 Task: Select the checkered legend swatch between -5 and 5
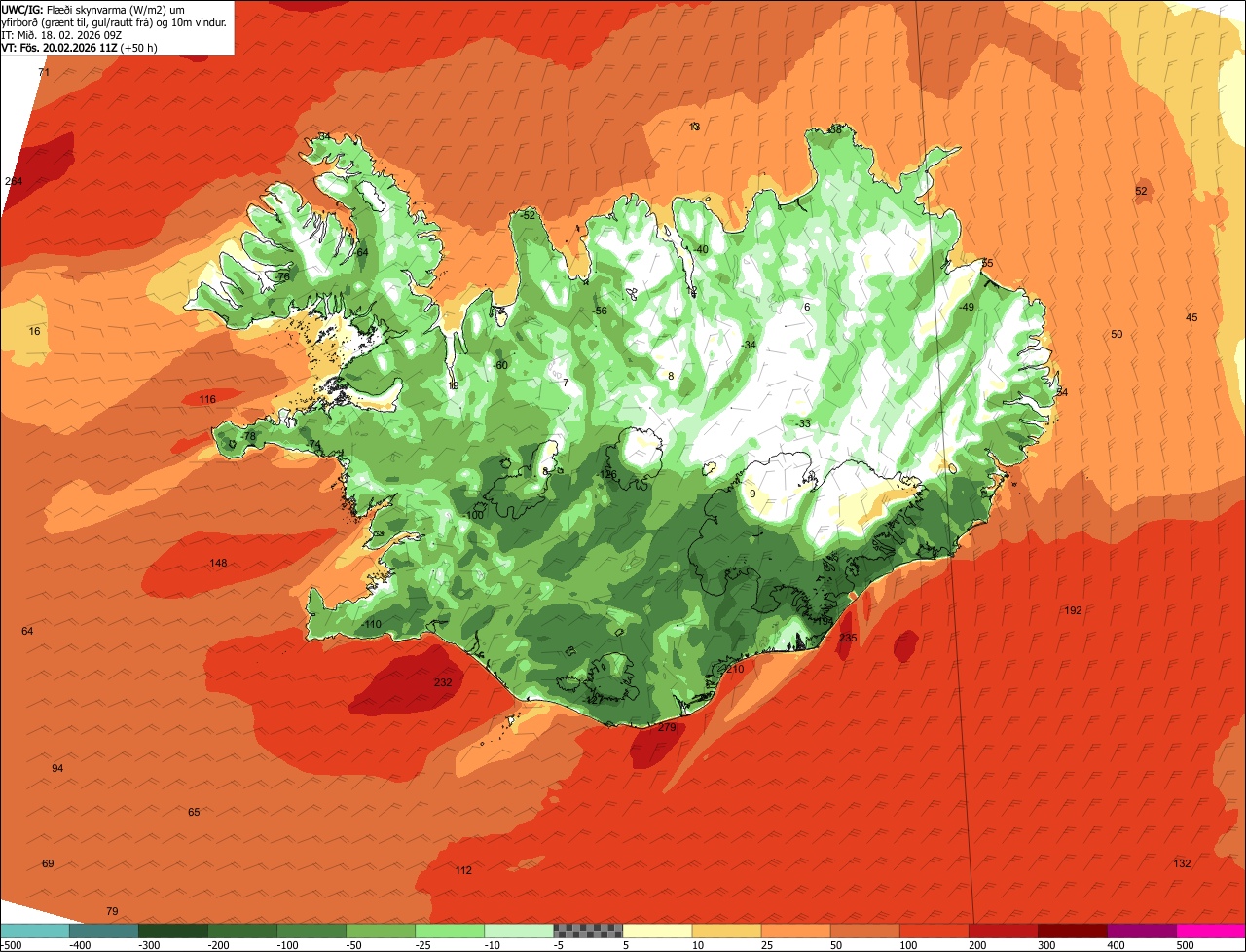588,931
